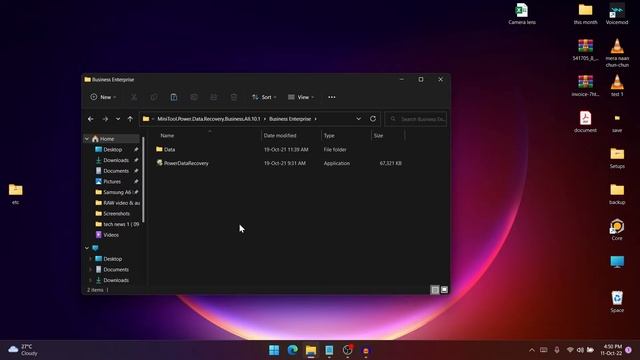Expand the lower Desktop tree node

(x=90, y=259)
